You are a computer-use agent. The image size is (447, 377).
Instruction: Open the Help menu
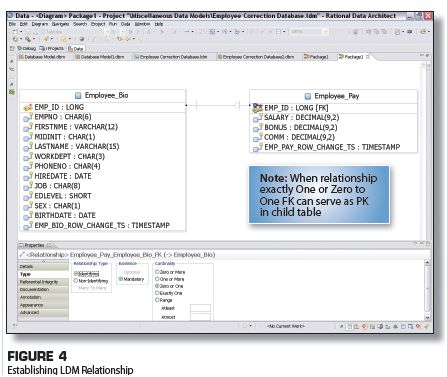tap(159, 24)
